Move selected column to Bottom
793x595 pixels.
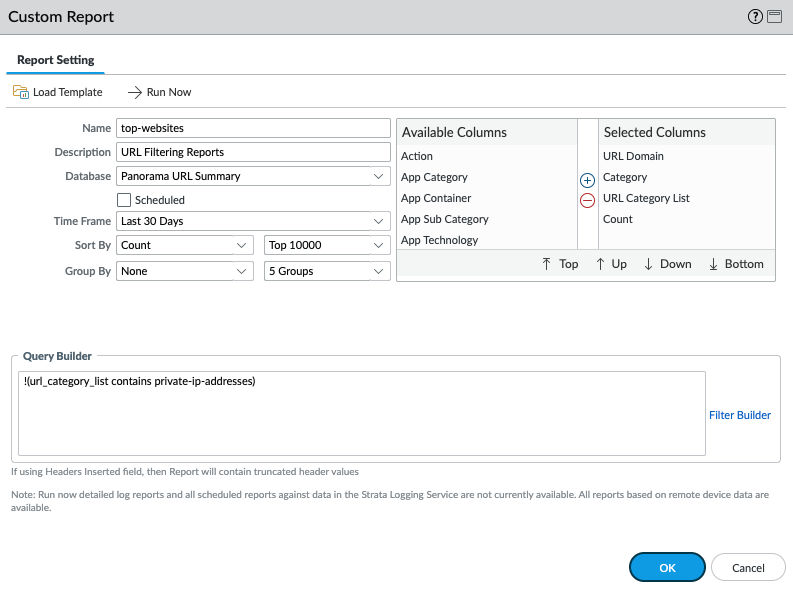click(x=736, y=264)
